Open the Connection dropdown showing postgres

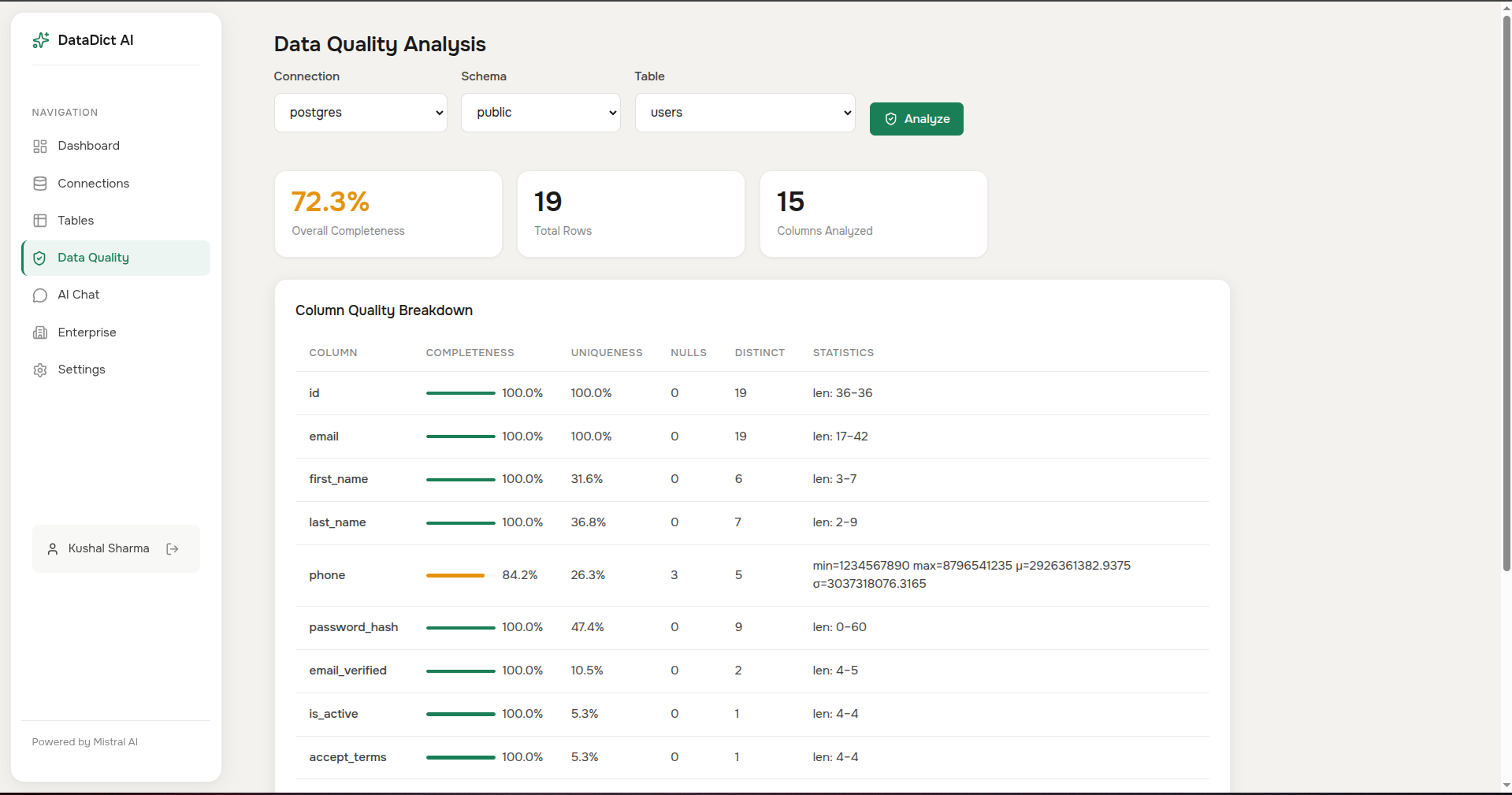[360, 113]
